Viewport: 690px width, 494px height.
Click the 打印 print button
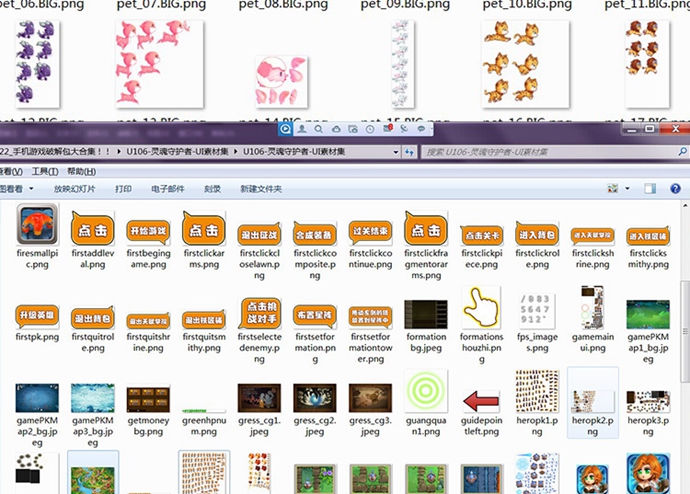tap(123, 189)
